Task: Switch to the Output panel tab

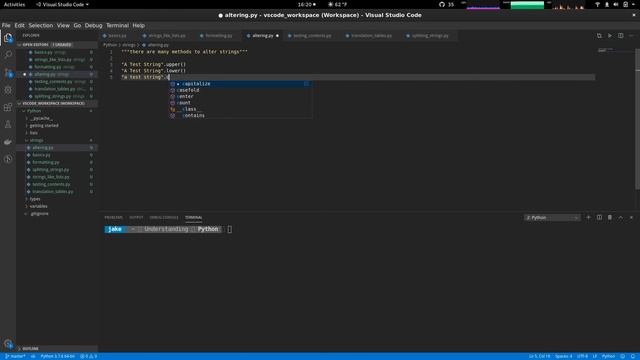Action: coord(136,218)
